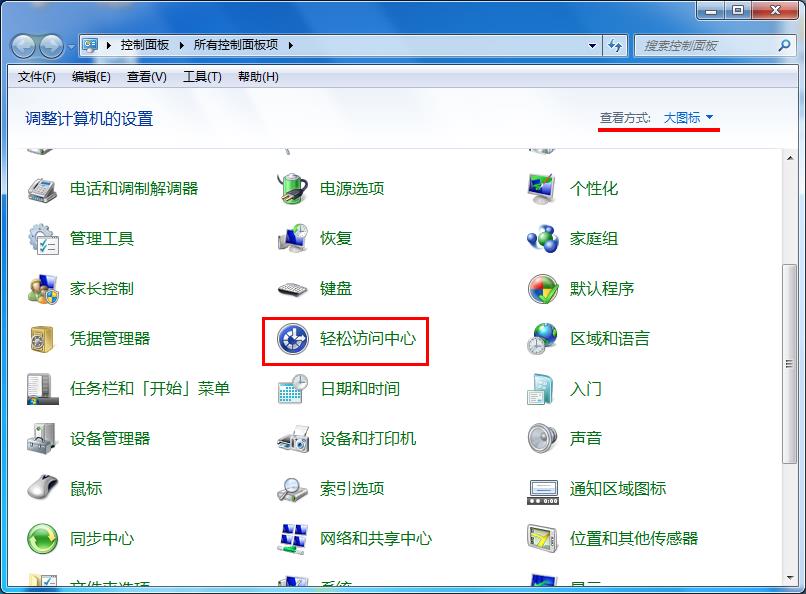This screenshot has height=594, width=806.
Task: Open the 家长控制 icon
Action: [x=43, y=289]
